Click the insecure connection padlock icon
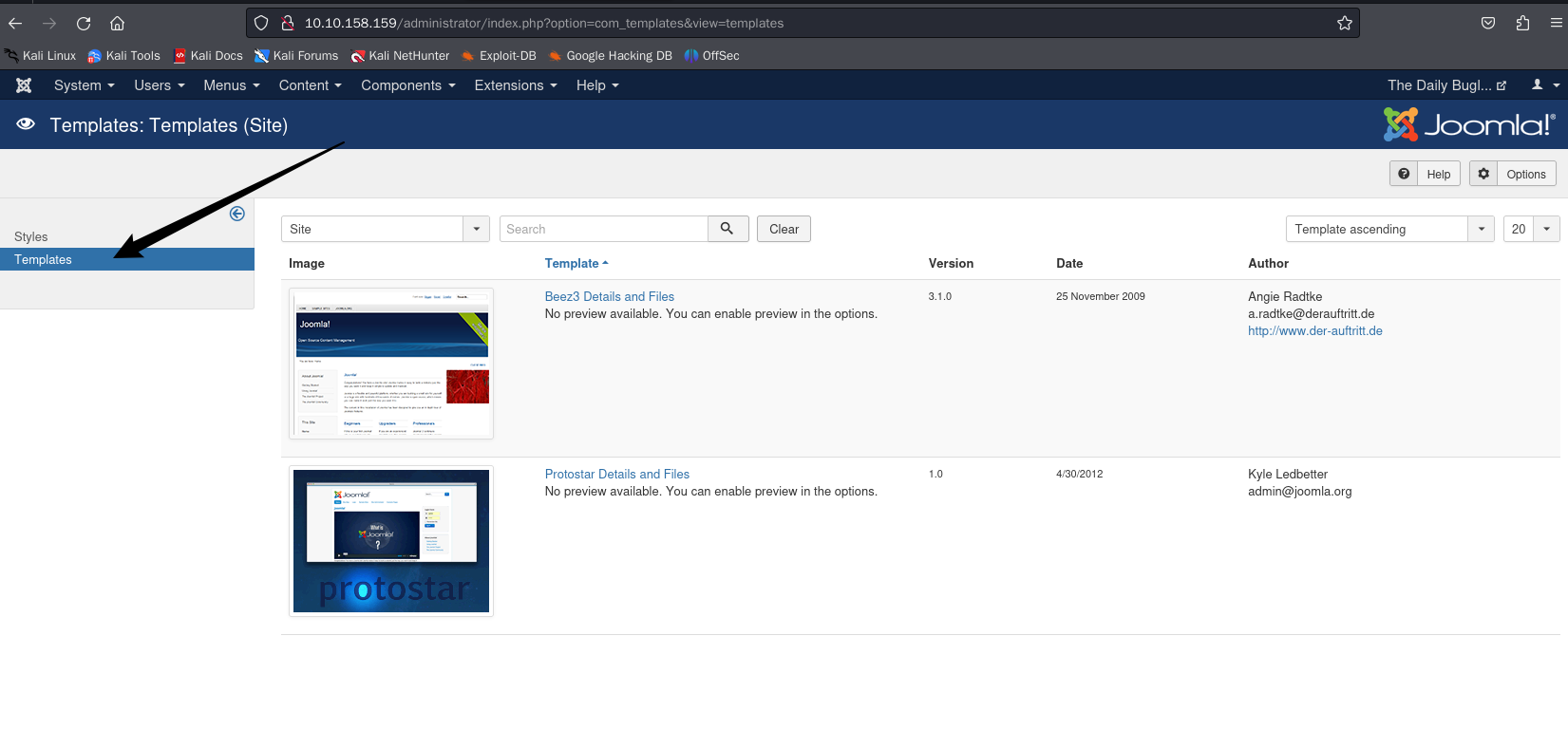 (x=288, y=23)
